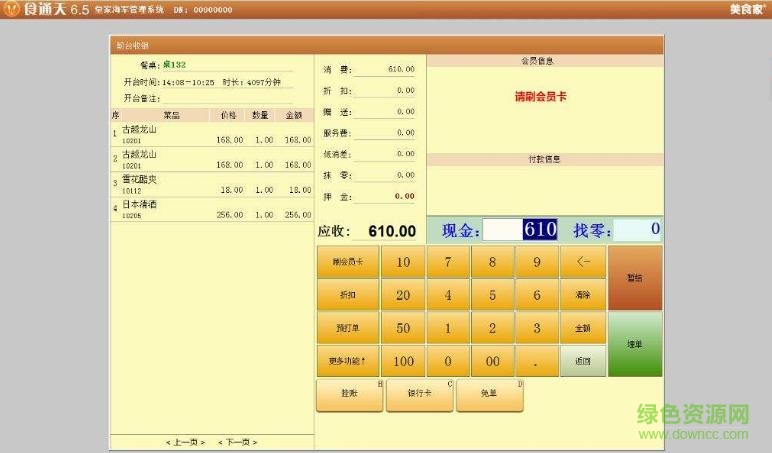Tap the 50 quick amount key
This screenshot has height=453, width=772.
click(403, 328)
